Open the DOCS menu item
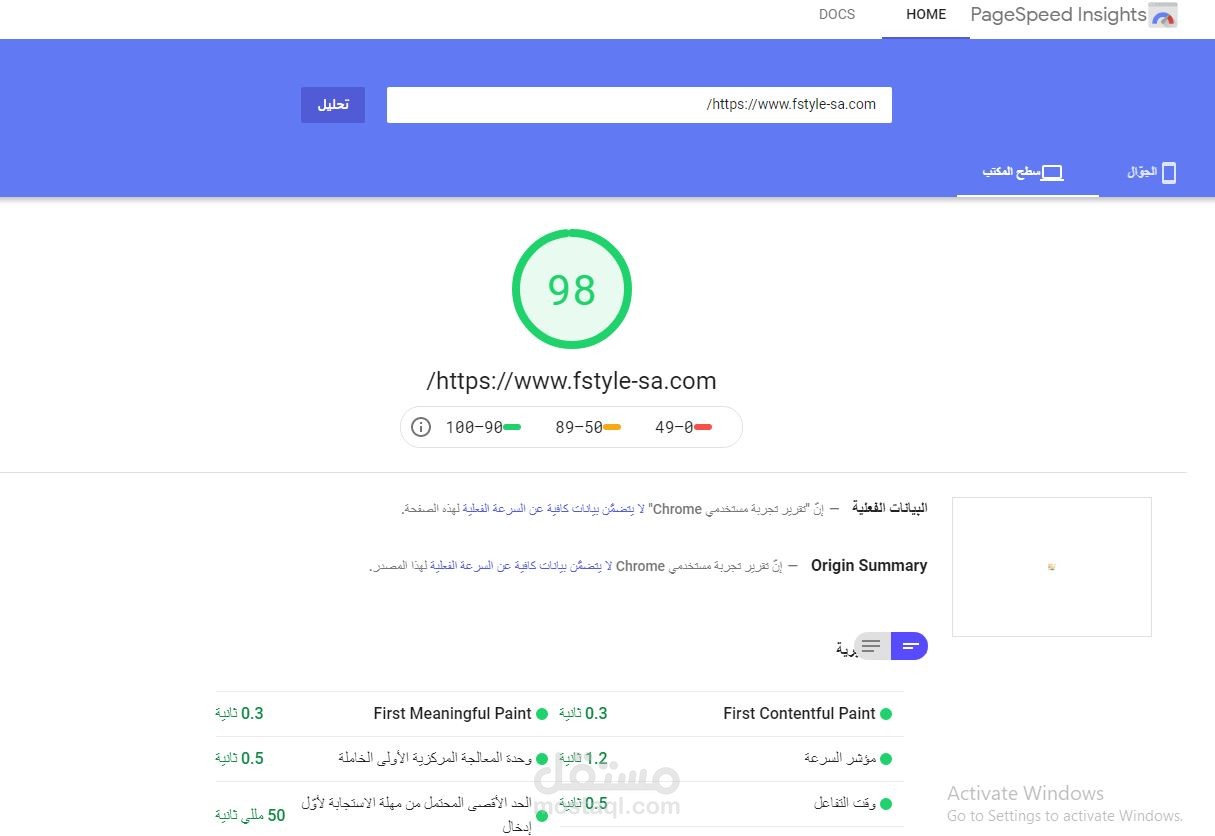Image resolution: width=1215 pixels, height=836 pixels. (x=837, y=15)
